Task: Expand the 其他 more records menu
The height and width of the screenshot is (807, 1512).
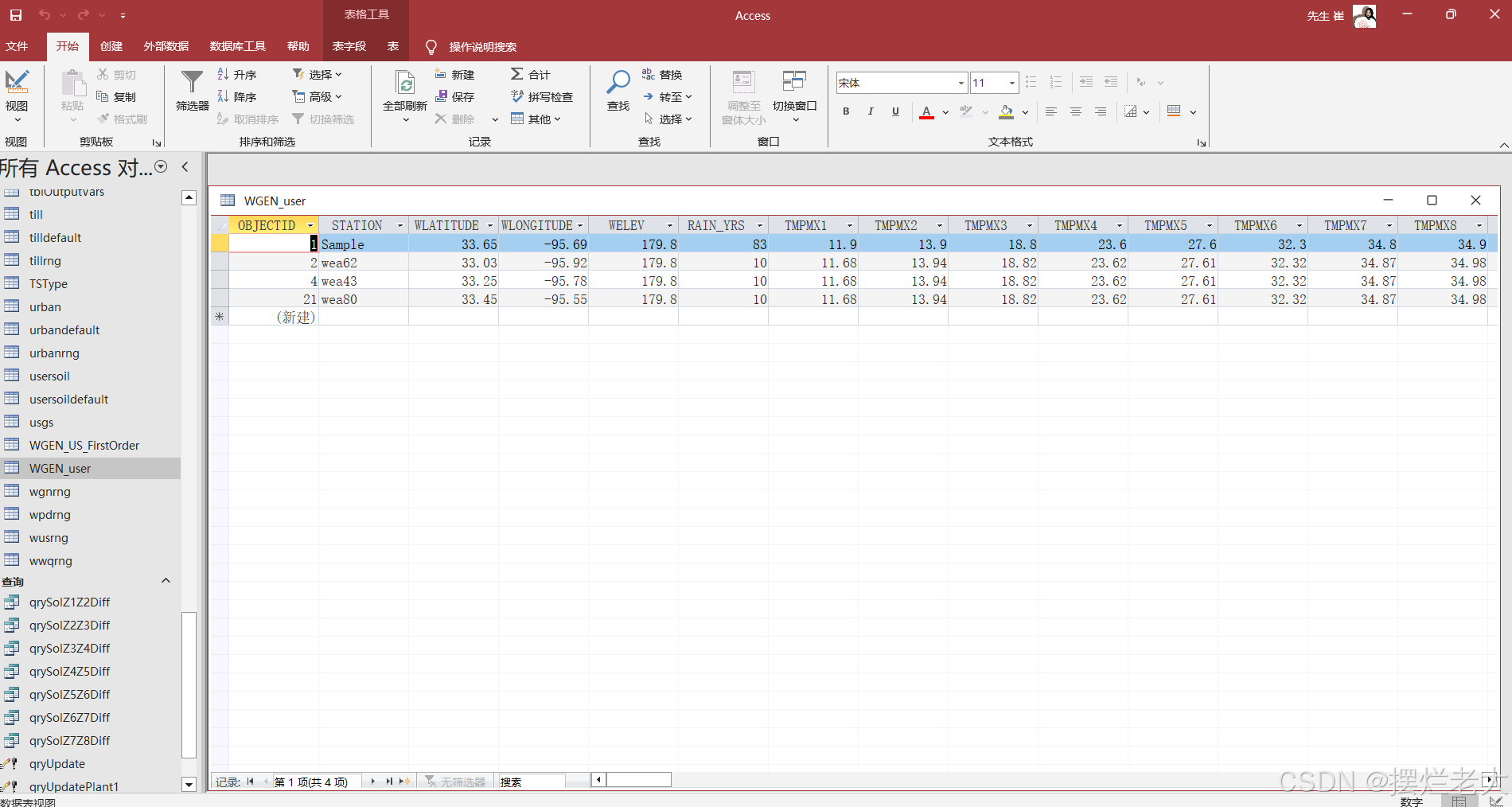Action: pos(536,119)
